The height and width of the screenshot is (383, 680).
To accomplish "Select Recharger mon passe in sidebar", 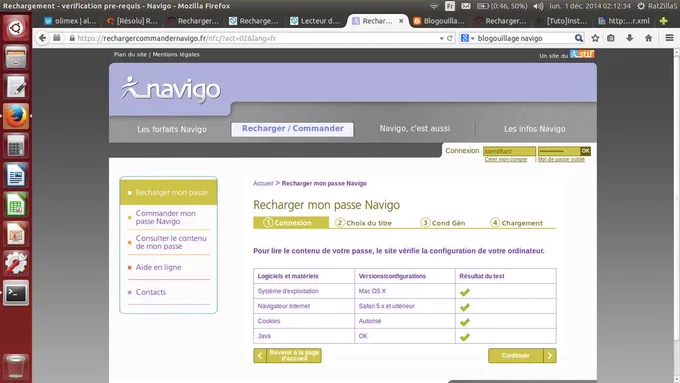I will pyautogui.click(x=169, y=192).
